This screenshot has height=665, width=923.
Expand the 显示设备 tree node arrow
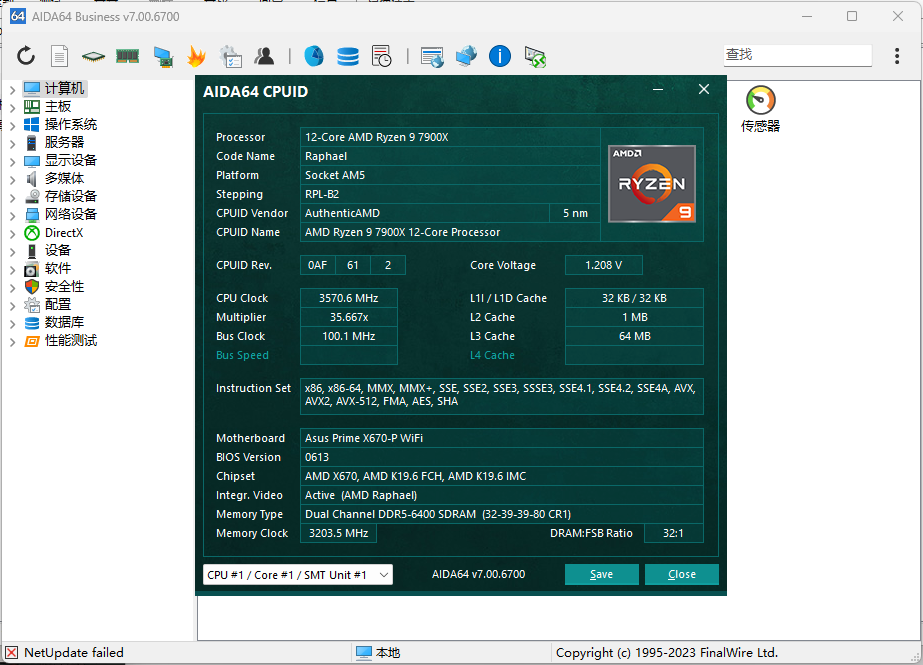click(12, 162)
